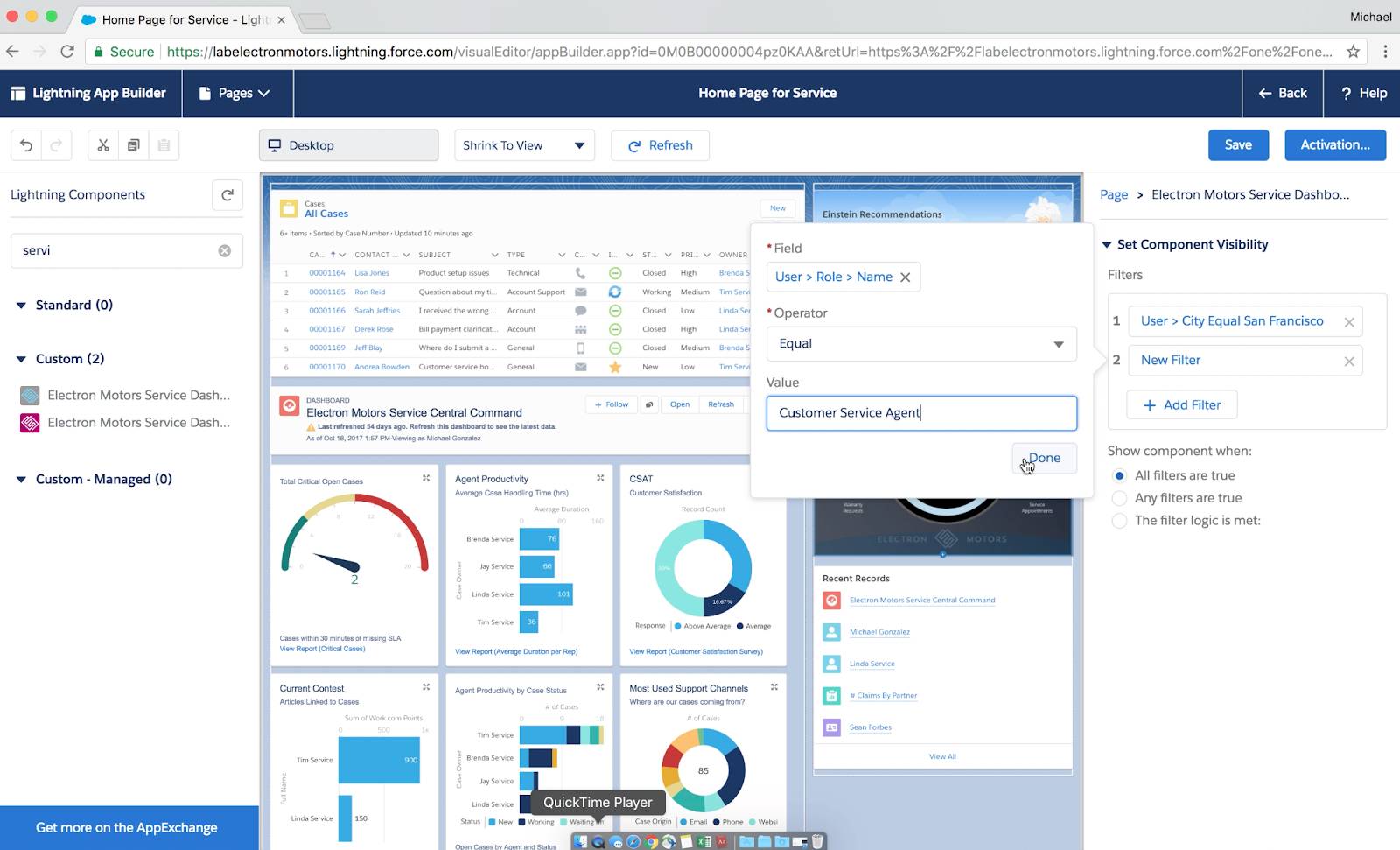This screenshot has width=1400, height=850.
Task: Click Open button on dashboard header
Action: tap(680, 404)
